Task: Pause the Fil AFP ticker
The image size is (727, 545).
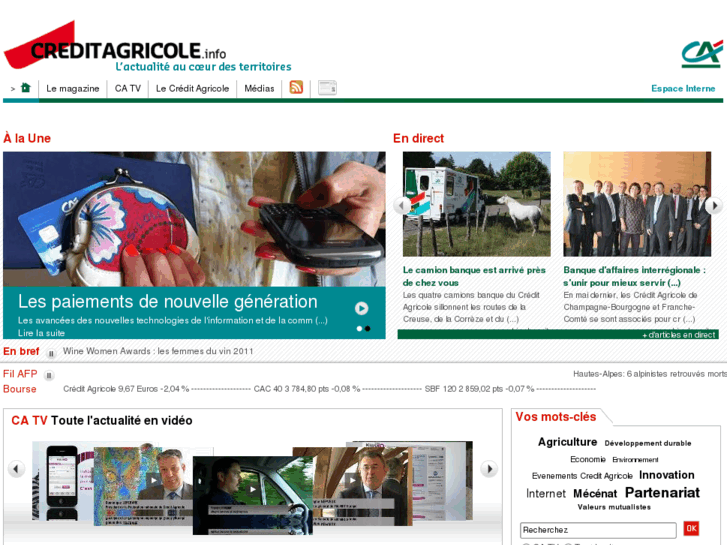Action: [x=49, y=375]
